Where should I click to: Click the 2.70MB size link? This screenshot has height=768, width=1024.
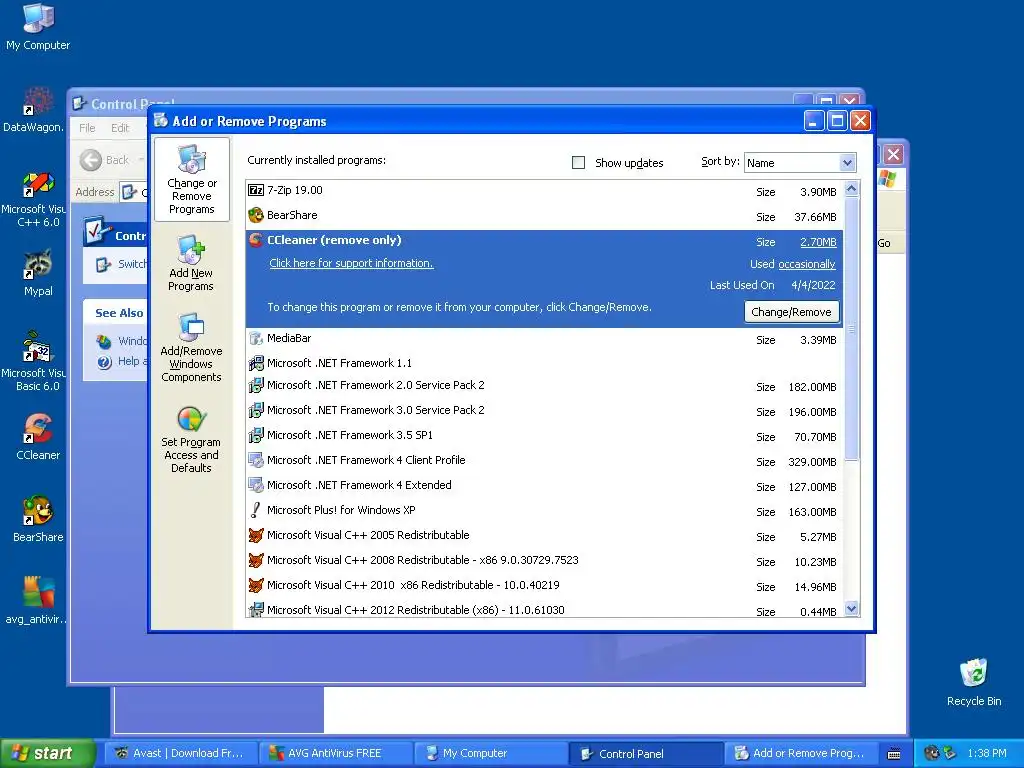click(818, 242)
